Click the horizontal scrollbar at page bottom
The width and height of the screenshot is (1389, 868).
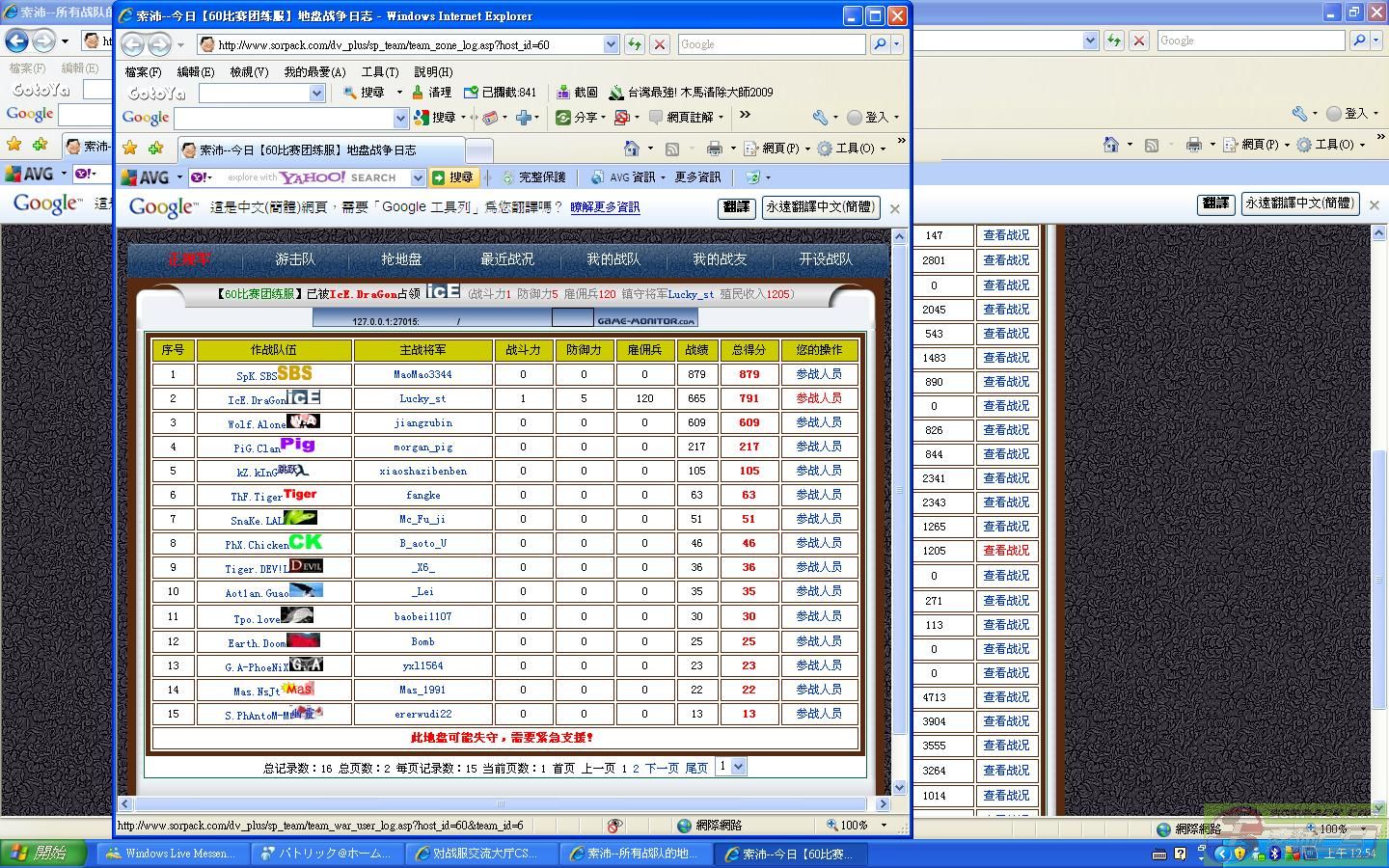pyautogui.click(x=502, y=803)
